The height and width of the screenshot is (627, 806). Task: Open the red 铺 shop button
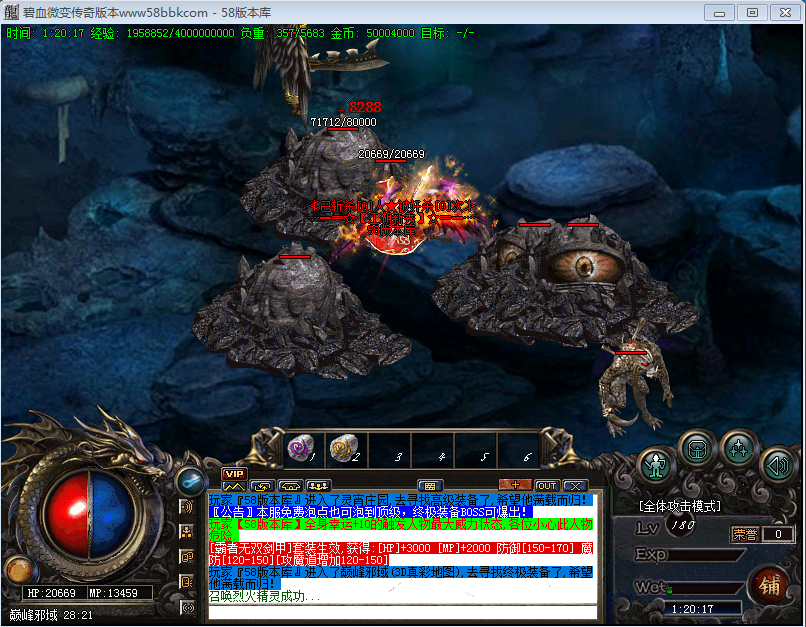[768, 585]
